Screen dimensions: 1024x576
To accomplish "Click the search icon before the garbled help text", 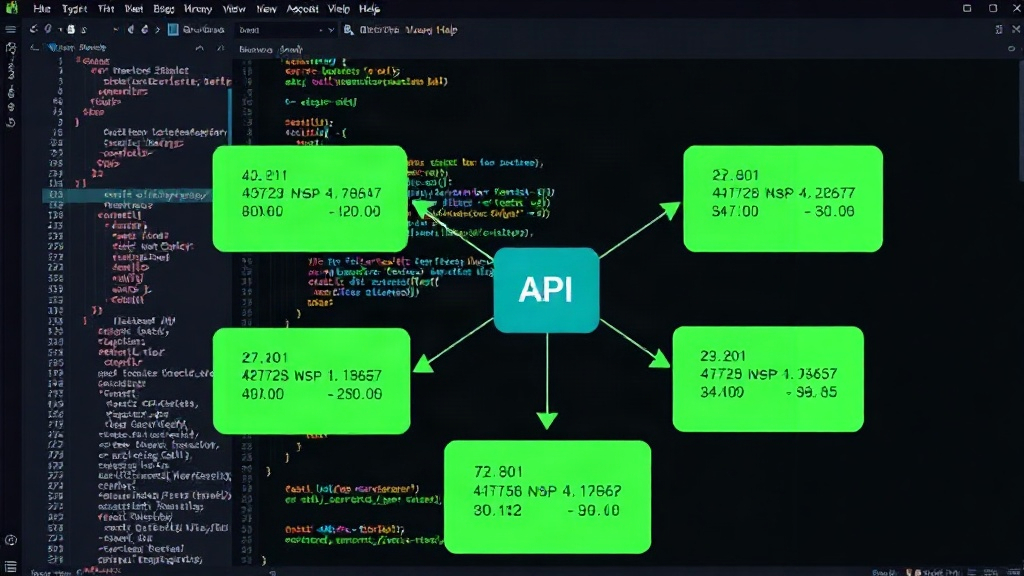I will (x=349, y=29).
